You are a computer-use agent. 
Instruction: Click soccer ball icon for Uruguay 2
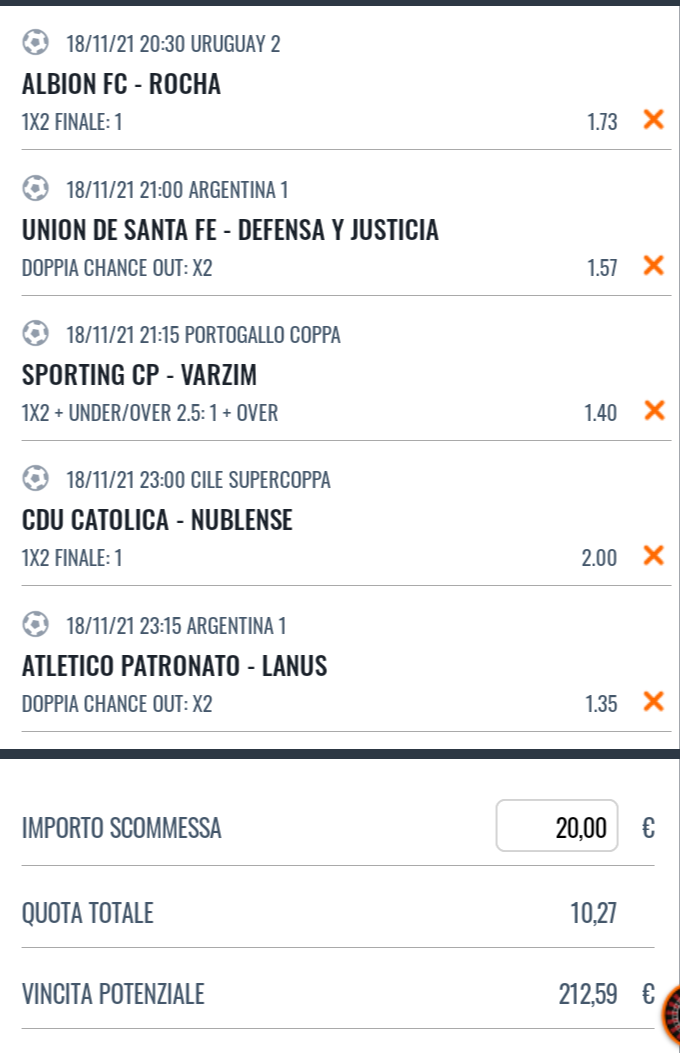point(35,42)
